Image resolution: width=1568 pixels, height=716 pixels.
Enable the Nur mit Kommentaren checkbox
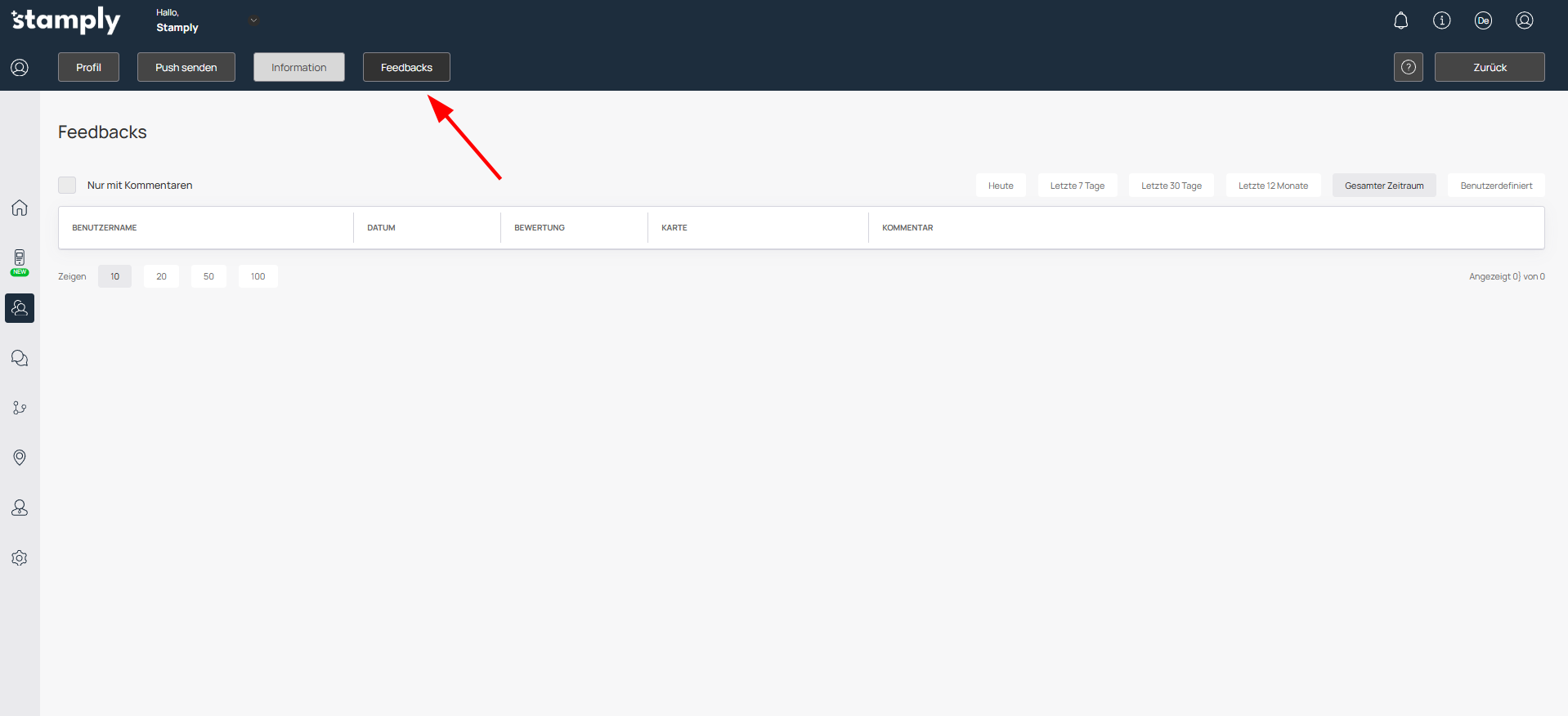(x=67, y=186)
